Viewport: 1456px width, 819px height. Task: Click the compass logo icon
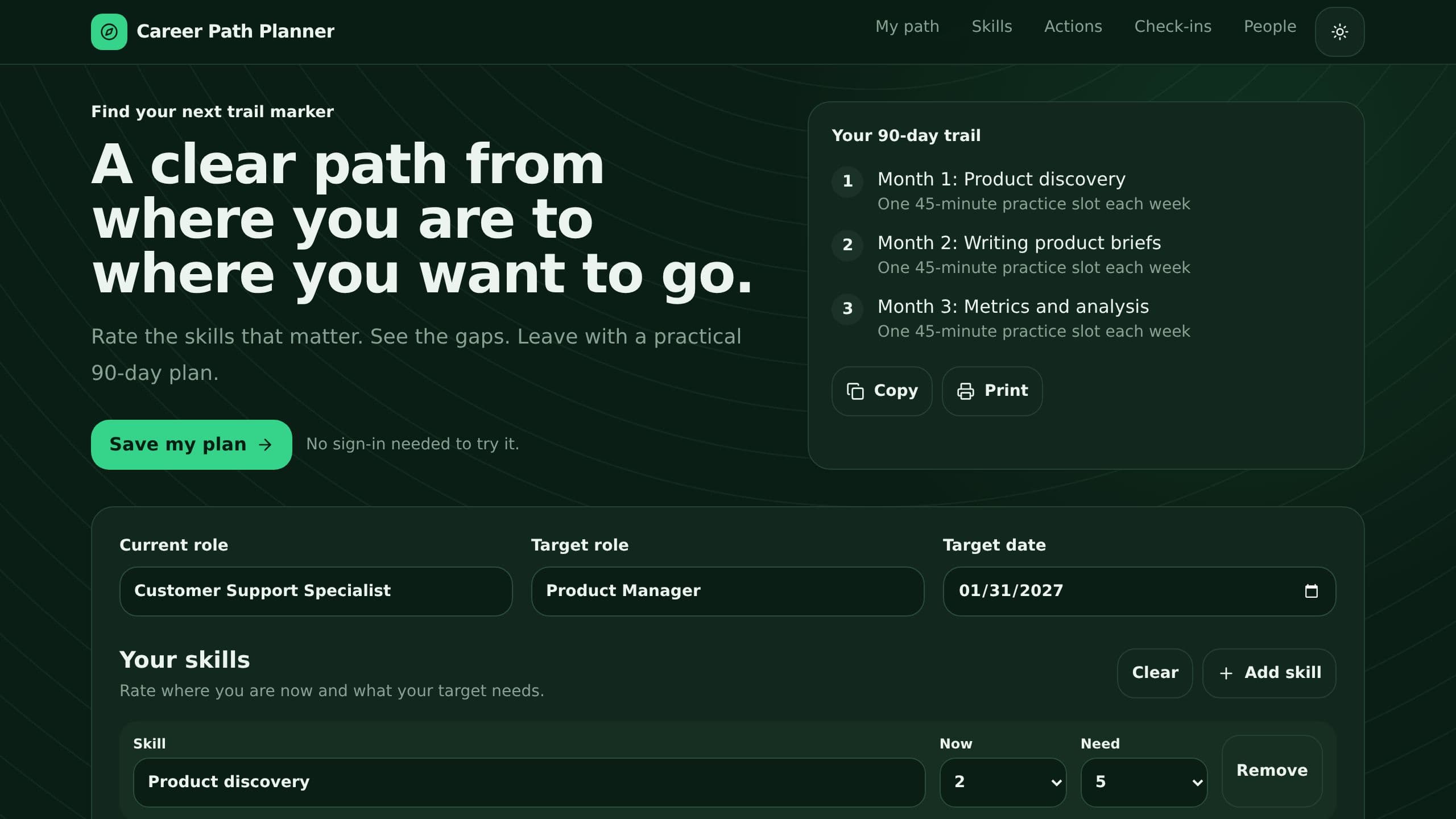click(x=109, y=32)
